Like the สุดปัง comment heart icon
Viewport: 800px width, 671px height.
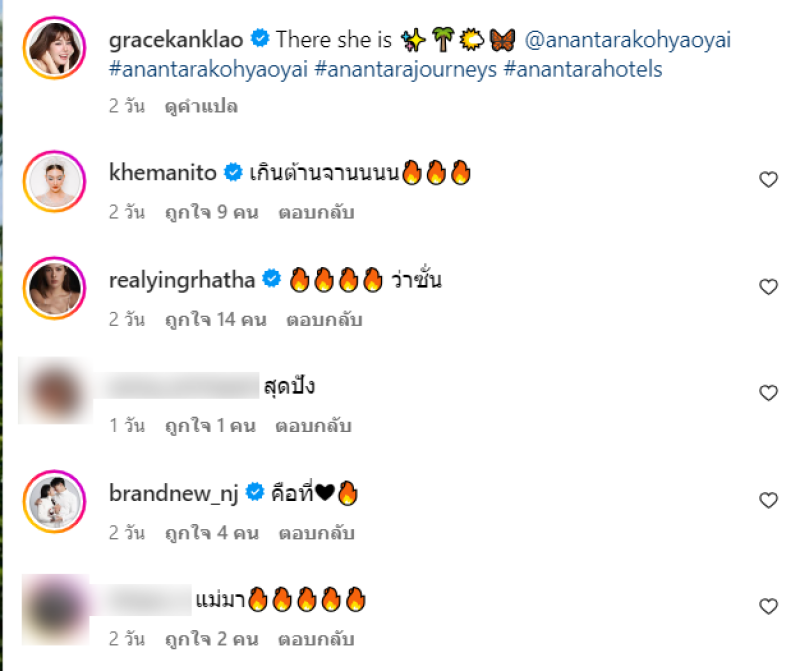[768, 393]
